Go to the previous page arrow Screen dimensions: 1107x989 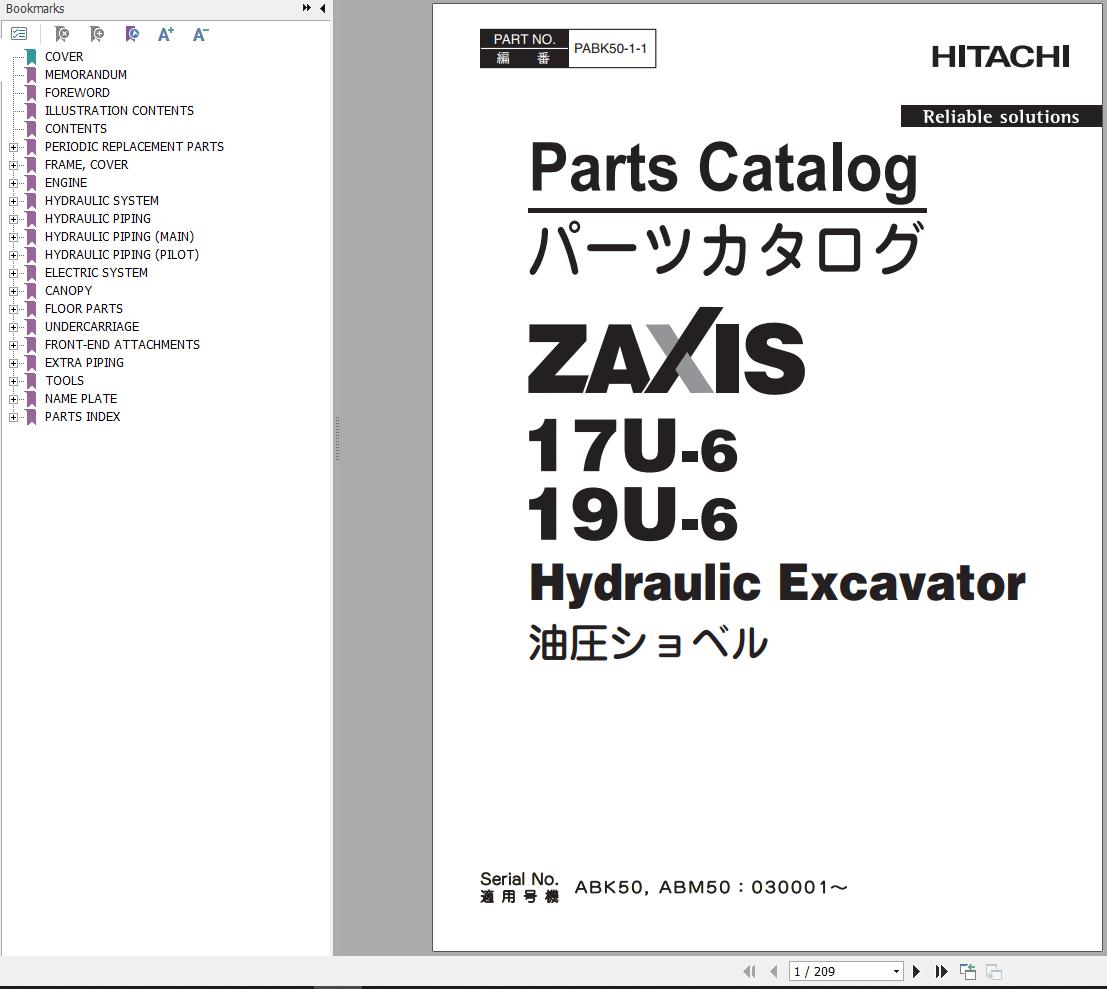pyautogui.click(x=774, y=971)
